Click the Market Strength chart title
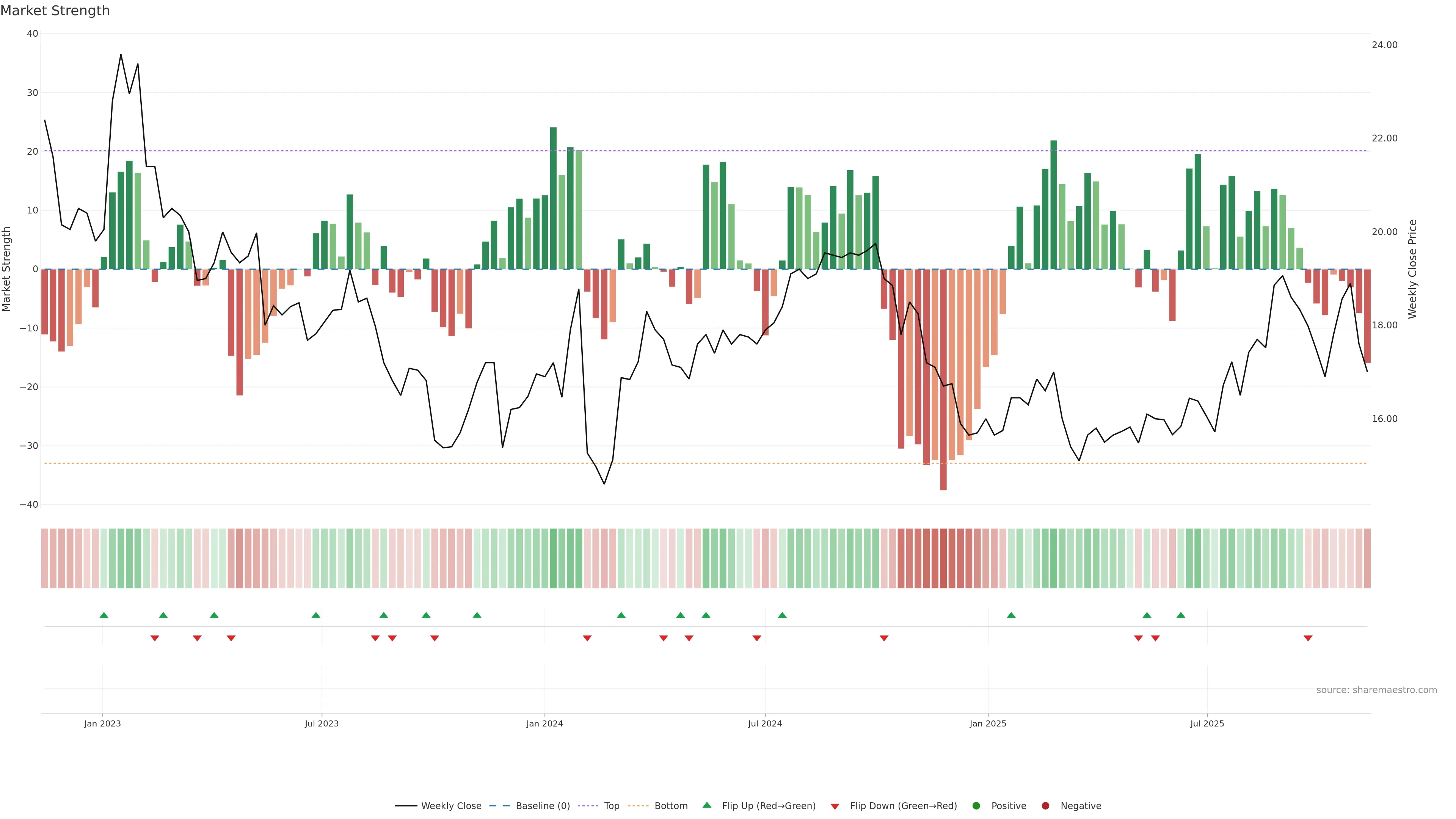The image size is (1456, 819). [55, 10]
